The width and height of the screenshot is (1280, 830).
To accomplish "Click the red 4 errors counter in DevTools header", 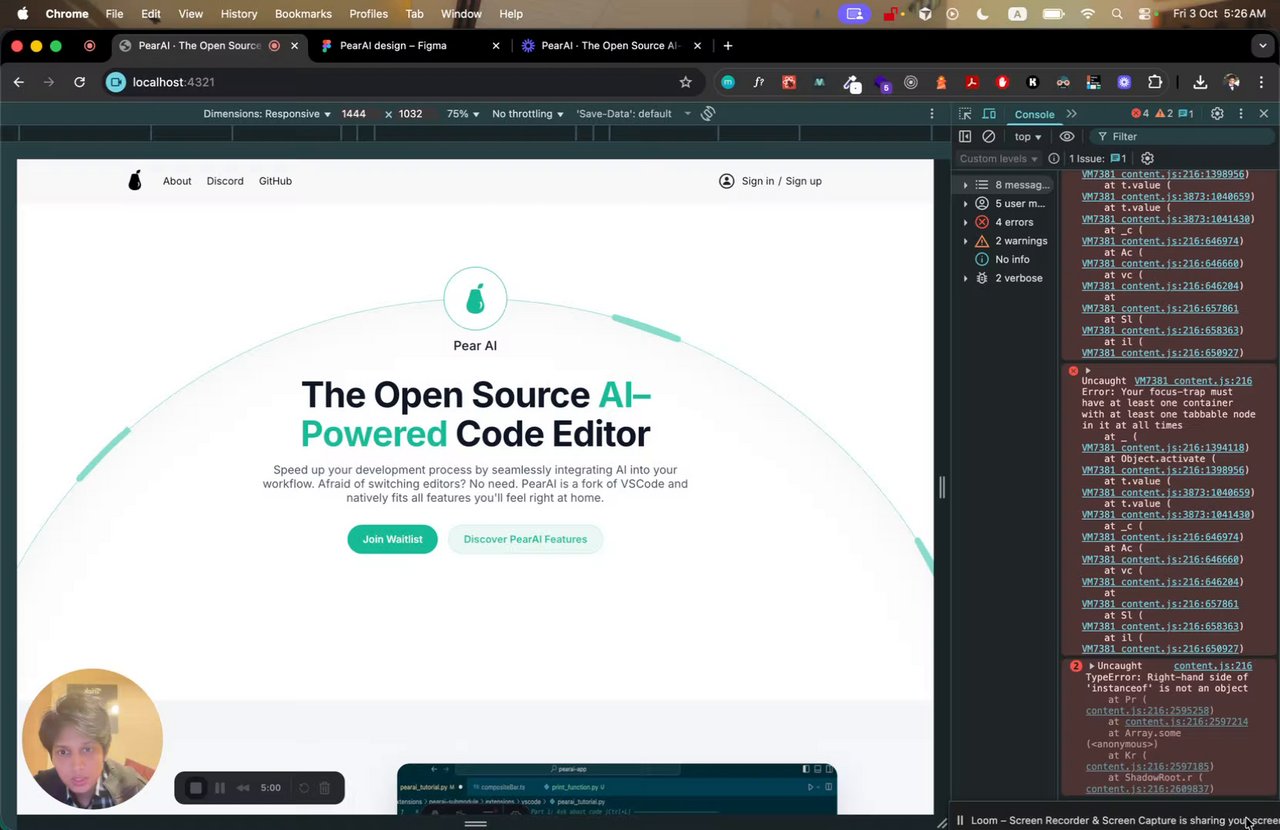I will (1140, 114).
